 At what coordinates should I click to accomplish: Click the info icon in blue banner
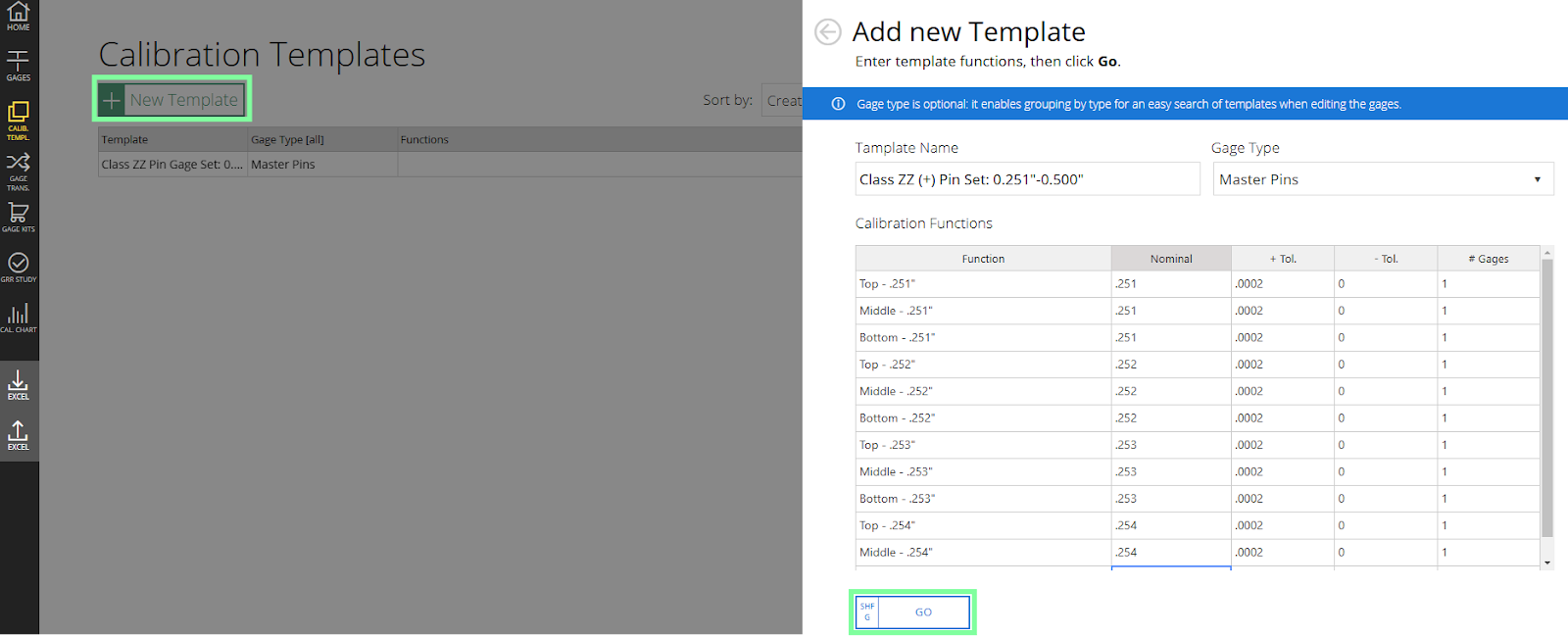[x=838, y=104]
